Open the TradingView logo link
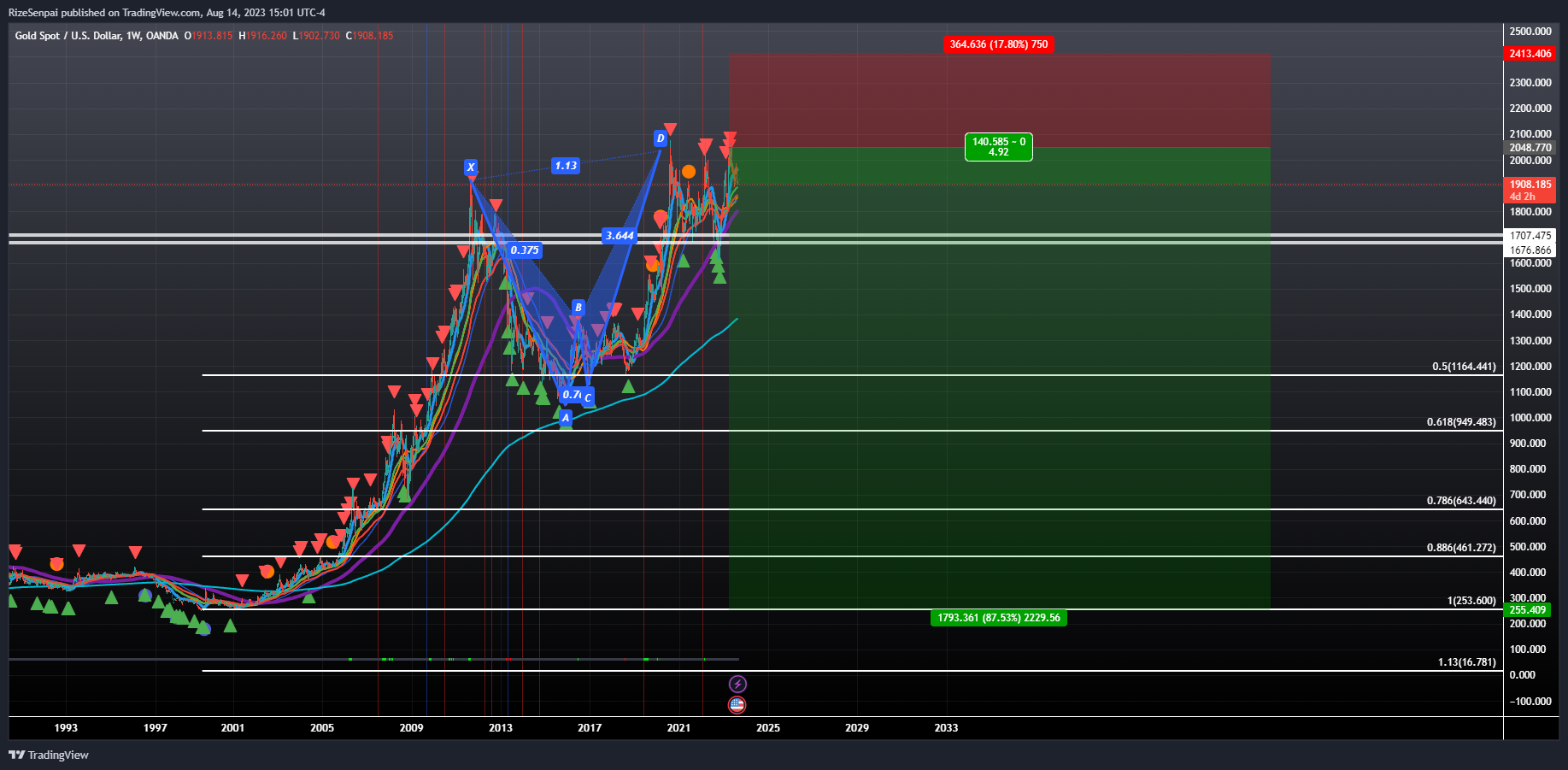The width and height of the screenshot is (1568, 770). pyautogui.click(x=49, y=755)
